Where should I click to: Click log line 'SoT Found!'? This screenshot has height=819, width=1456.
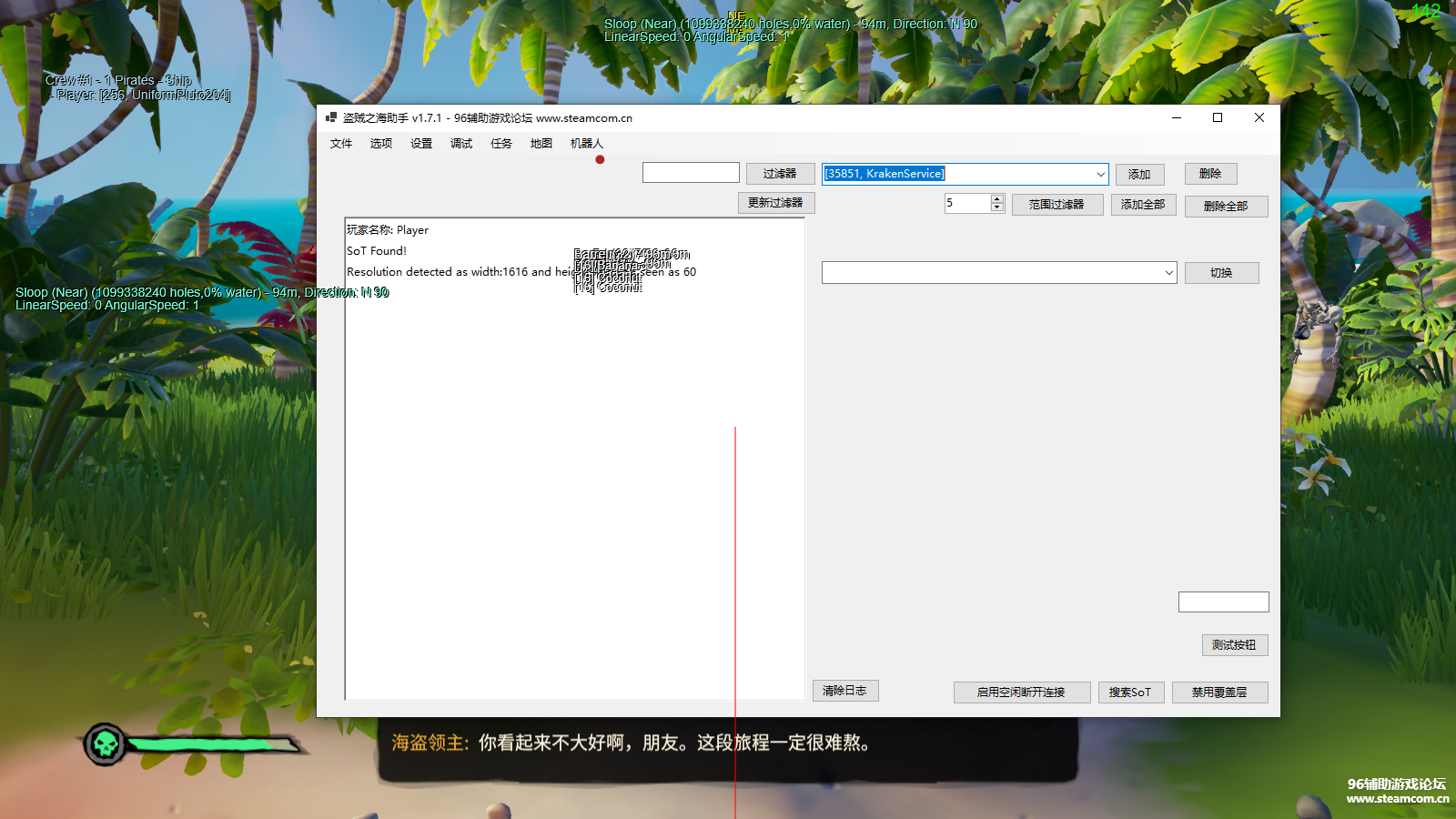pyautogui.click(x=377, y=251)
